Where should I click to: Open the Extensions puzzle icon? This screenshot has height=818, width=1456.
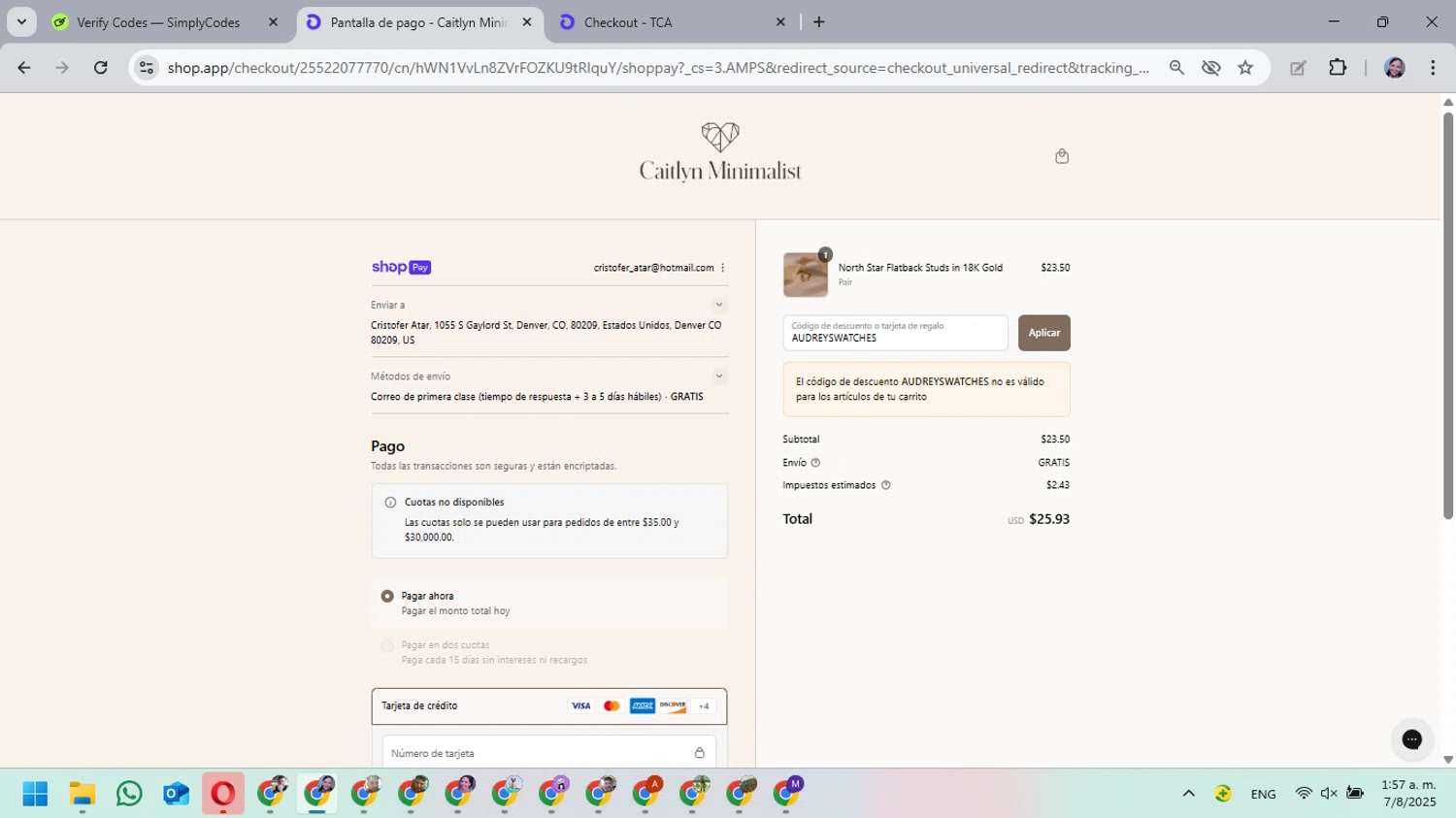pyautogui.click(x=1338, y=68)
